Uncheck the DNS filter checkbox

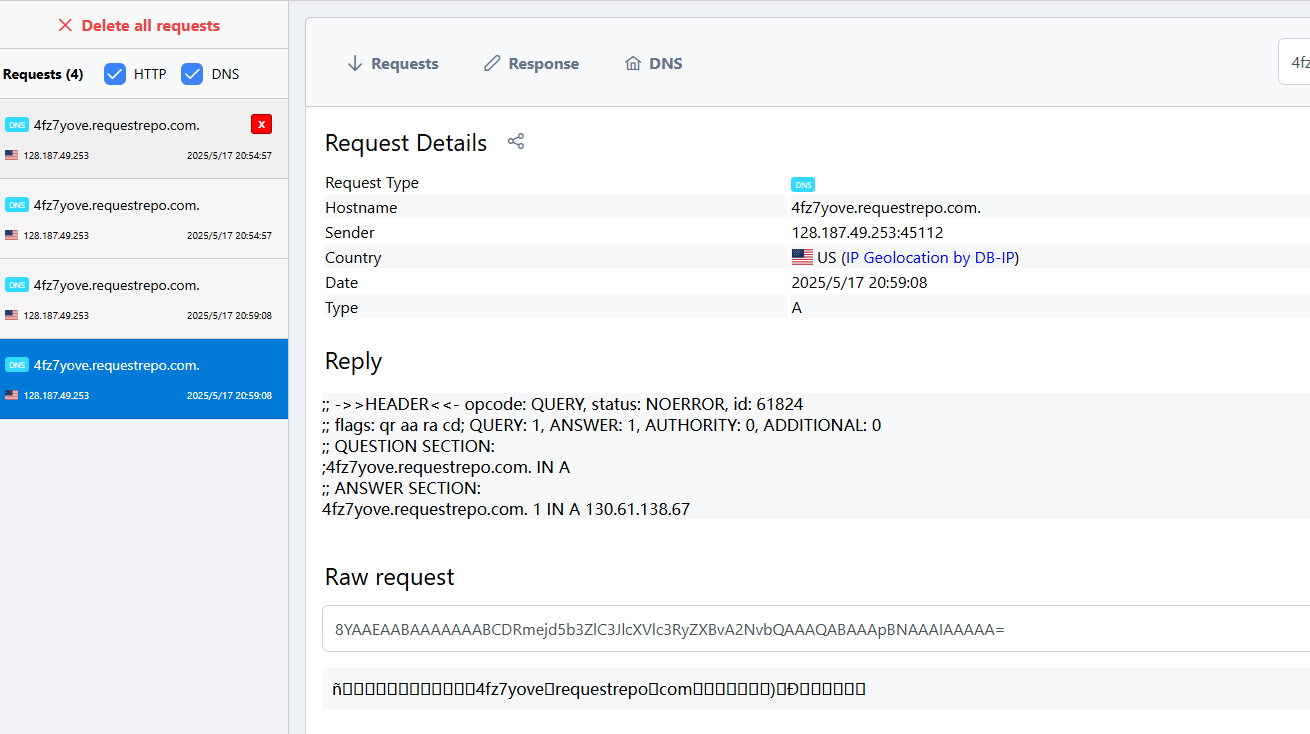[192, 74]
